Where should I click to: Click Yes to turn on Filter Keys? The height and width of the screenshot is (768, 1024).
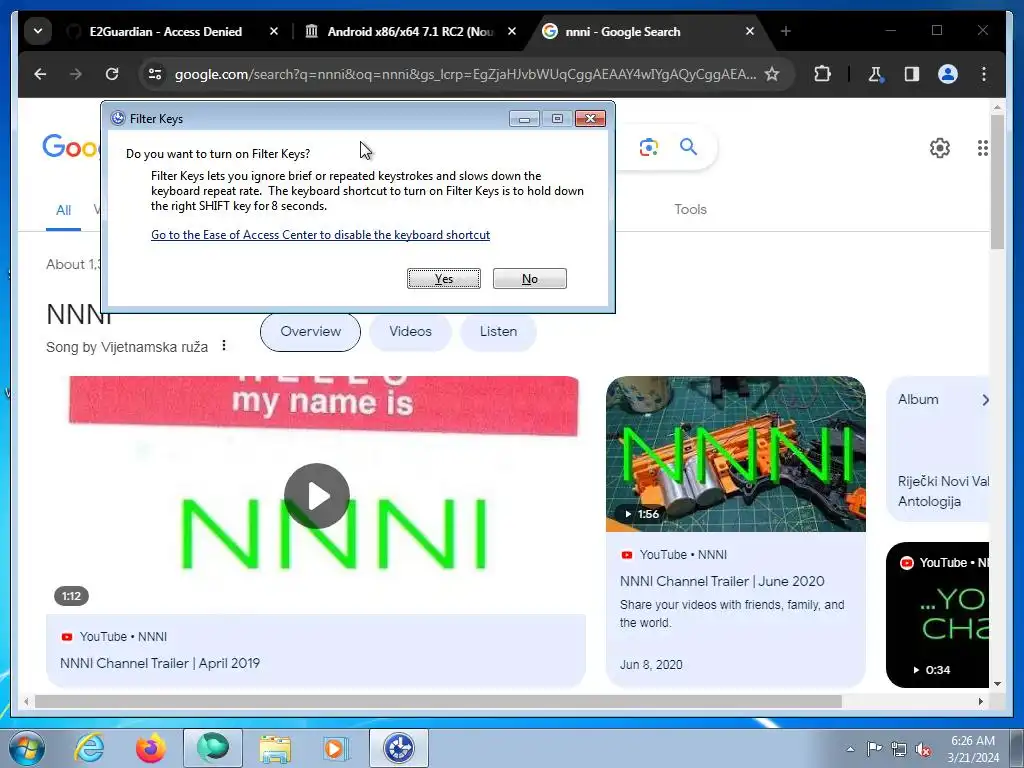click(x=443, y=278)
